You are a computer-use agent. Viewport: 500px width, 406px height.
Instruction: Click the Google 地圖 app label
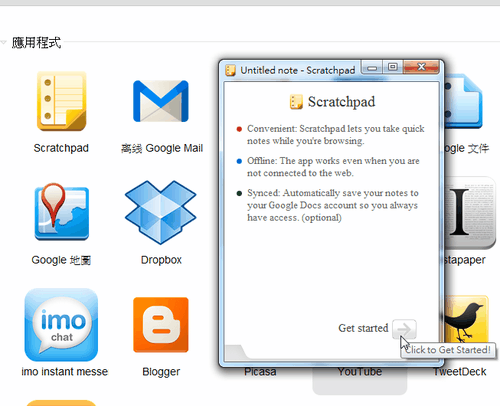(61, 260)
